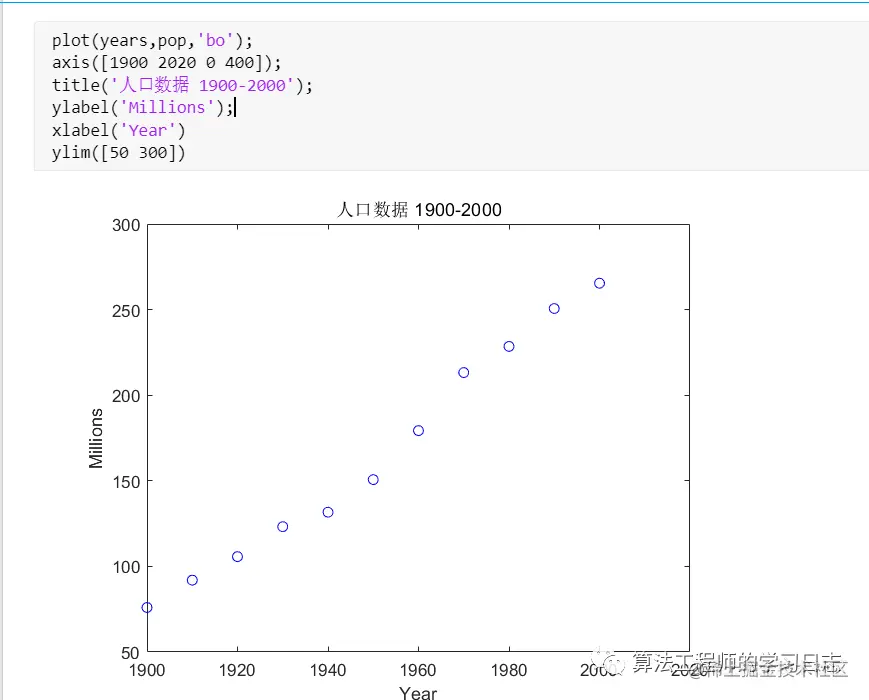Select the data point at year 1910

click(192, 580)
